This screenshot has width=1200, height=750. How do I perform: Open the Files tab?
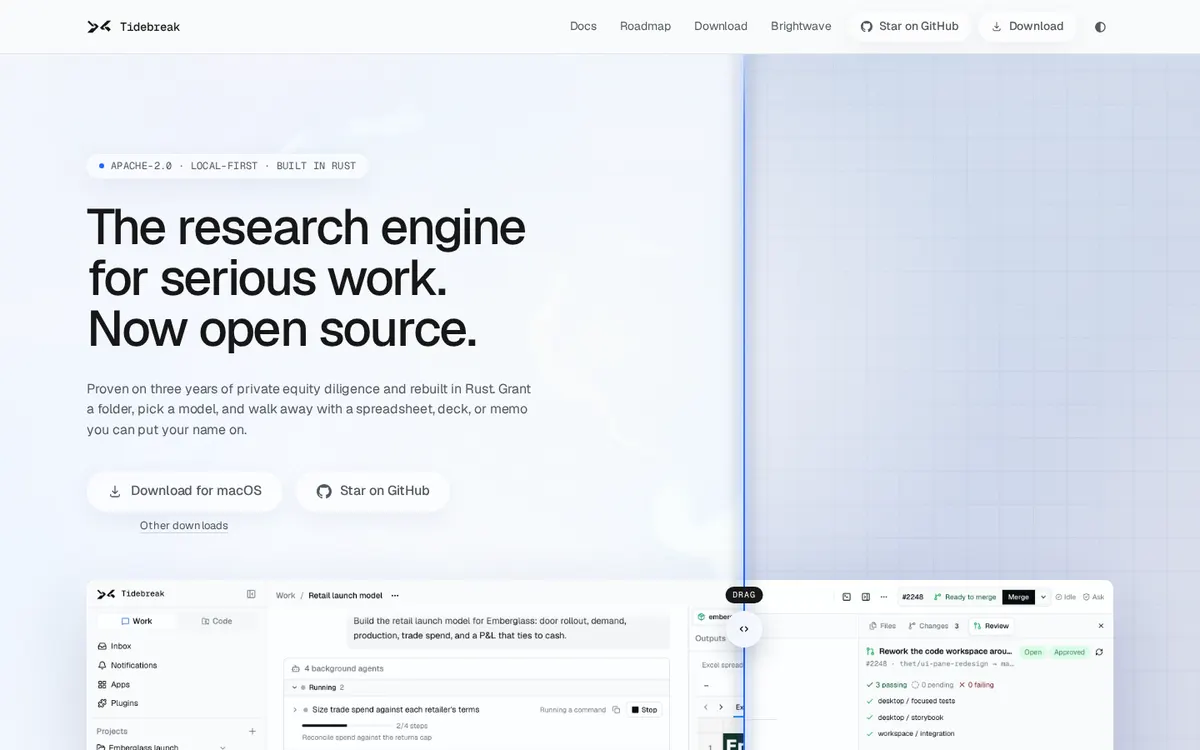click(x=882, y=626)
